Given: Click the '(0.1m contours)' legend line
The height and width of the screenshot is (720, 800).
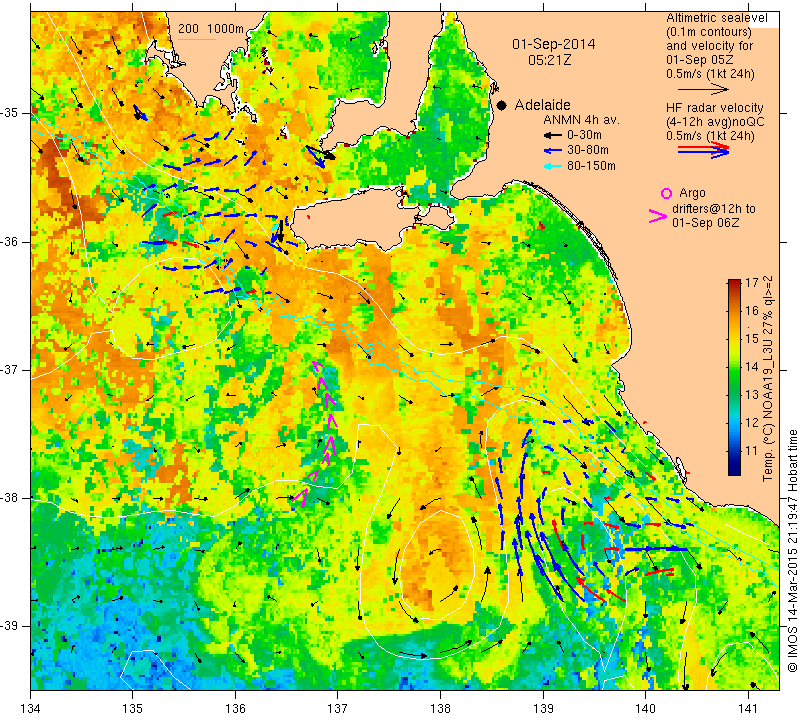Looking at the screenshot, I should [x=709, y=32].
